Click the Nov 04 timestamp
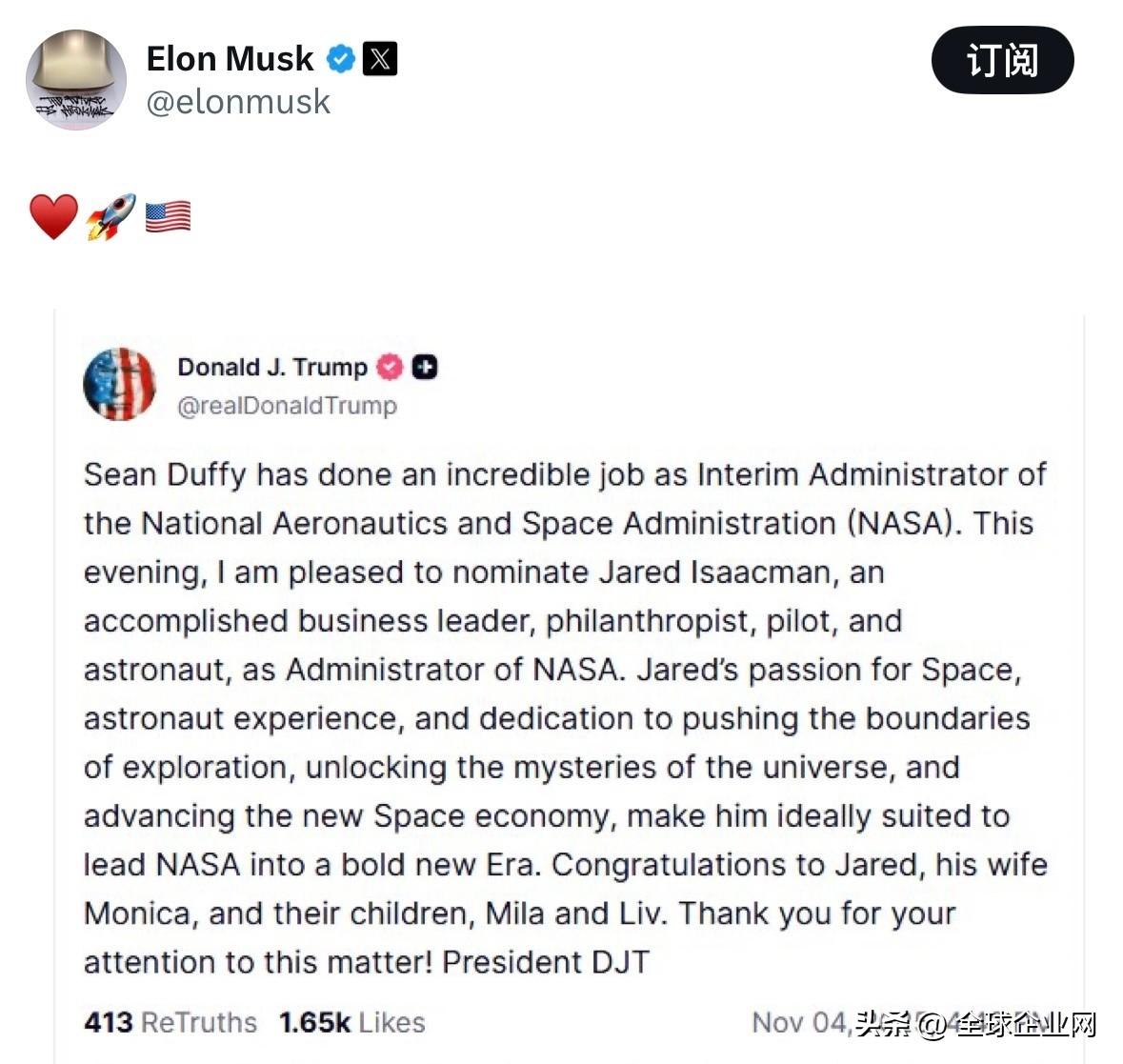Viewport: 1123px width, 1064px height. [x=798, y=1022]
